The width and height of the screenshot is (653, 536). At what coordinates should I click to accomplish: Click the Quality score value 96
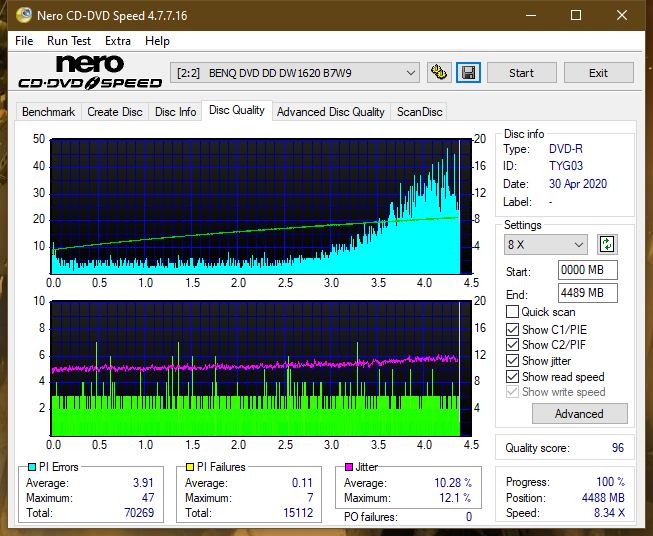[618, 448]
